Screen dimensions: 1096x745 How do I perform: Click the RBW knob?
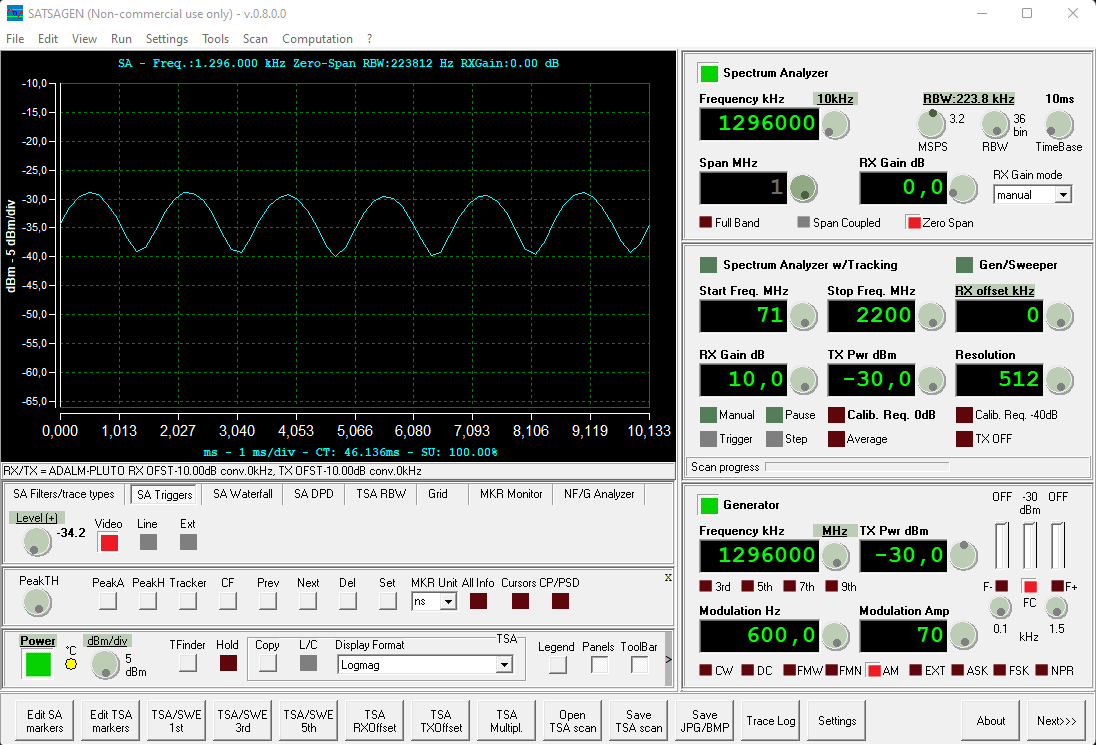995,125
